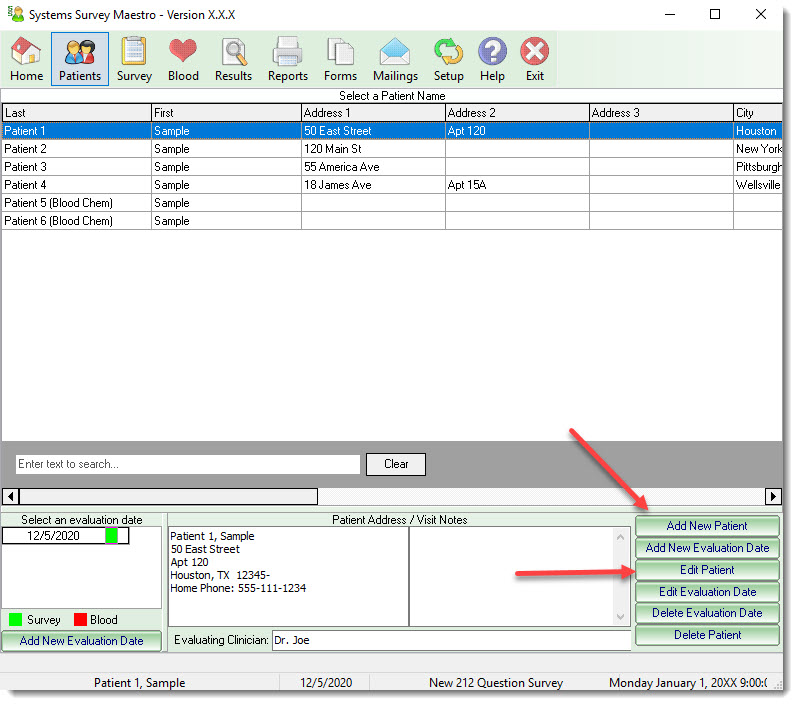Open Results magnifier icon

pos(233,58)
